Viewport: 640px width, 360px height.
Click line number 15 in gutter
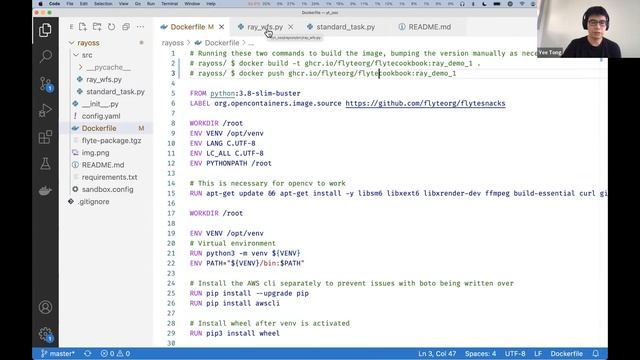click(171, 193)
